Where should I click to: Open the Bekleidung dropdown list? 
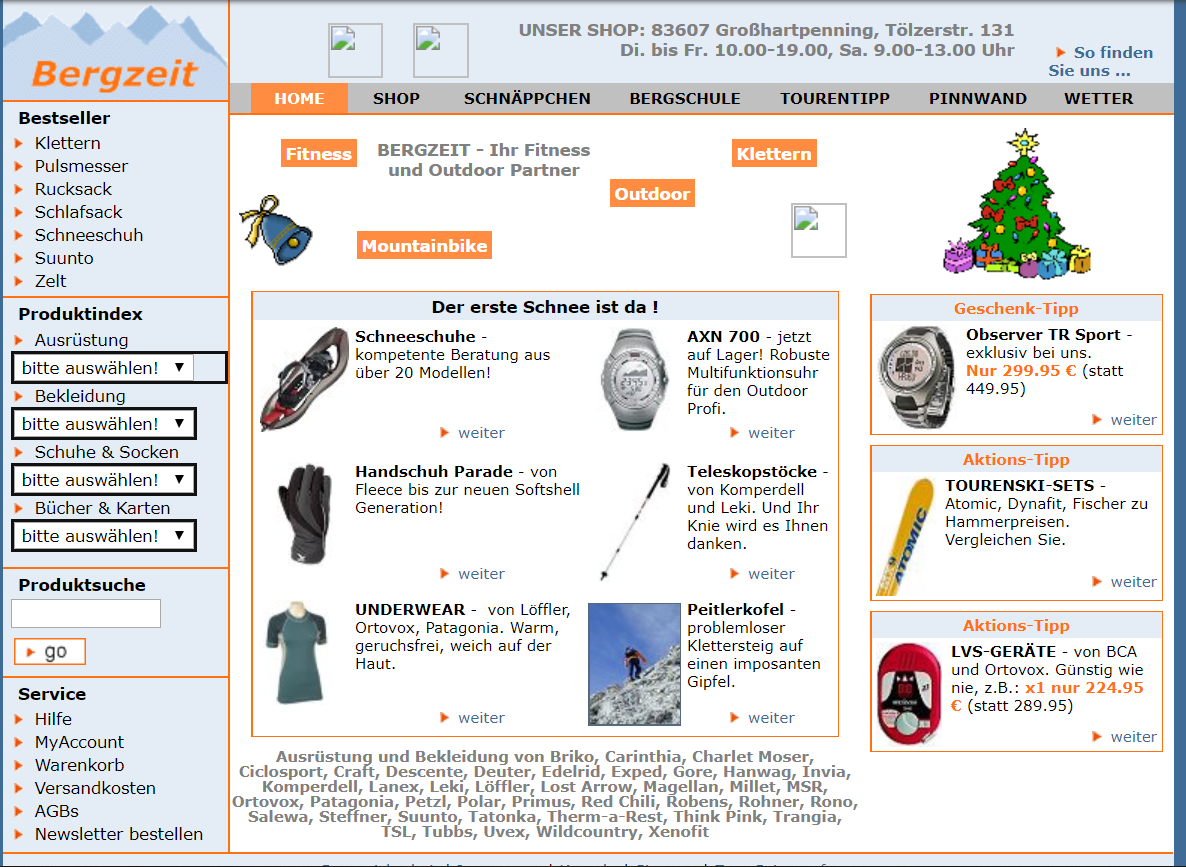coord(103,424)
